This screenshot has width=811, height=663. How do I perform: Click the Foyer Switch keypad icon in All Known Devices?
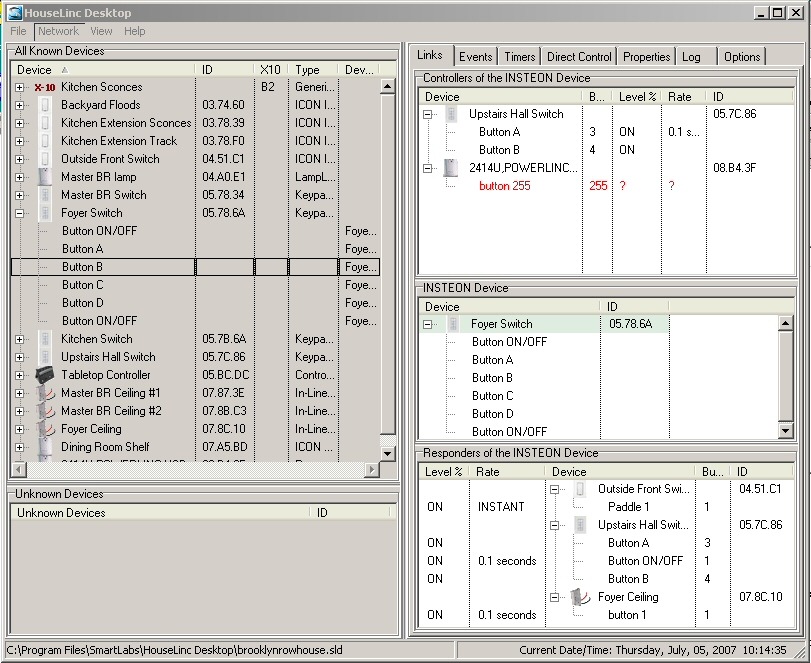(x=46, y=213)
